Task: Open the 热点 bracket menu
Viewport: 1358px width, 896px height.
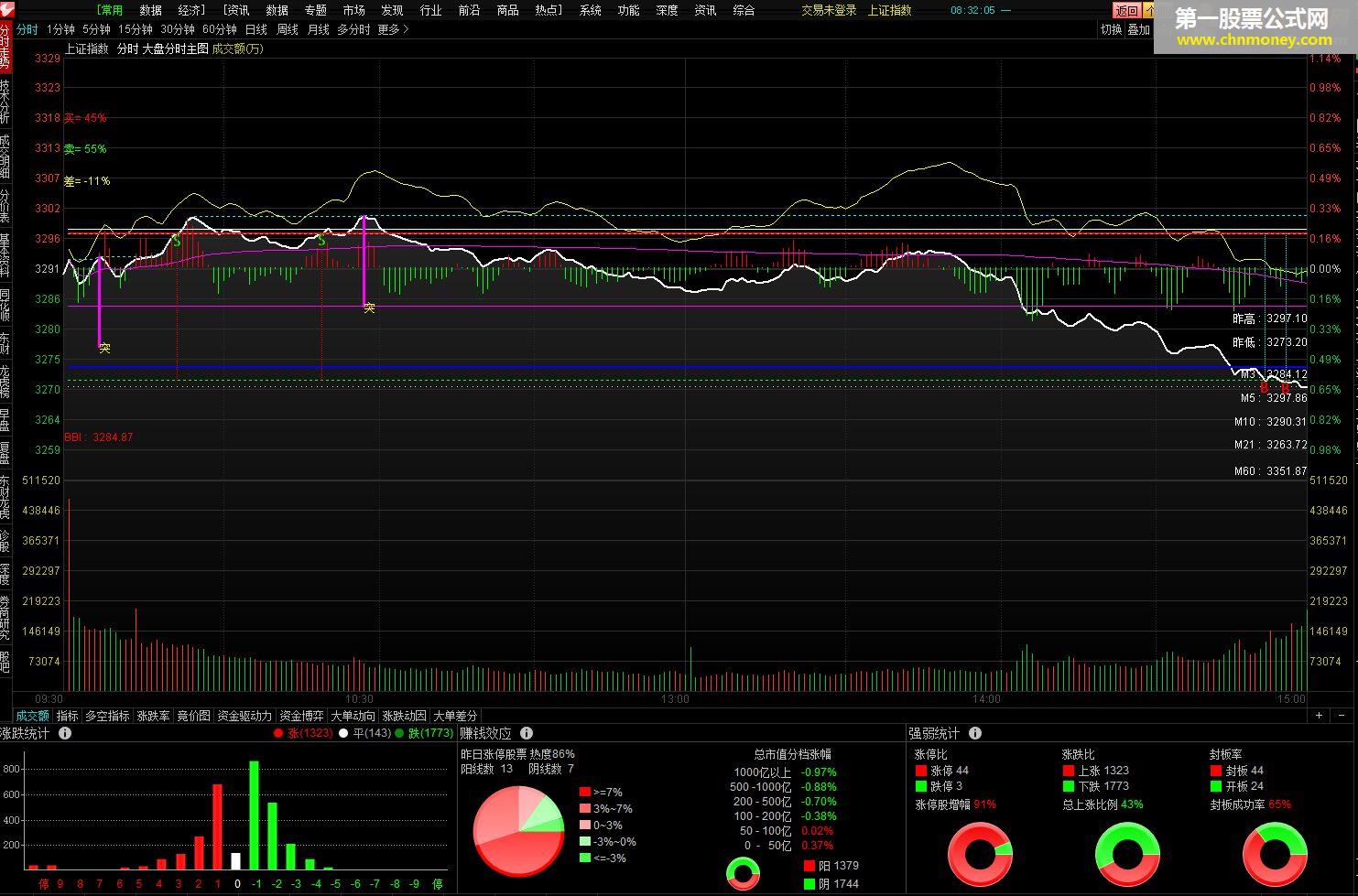Action: pyautogui.click(x=549, y=10)
